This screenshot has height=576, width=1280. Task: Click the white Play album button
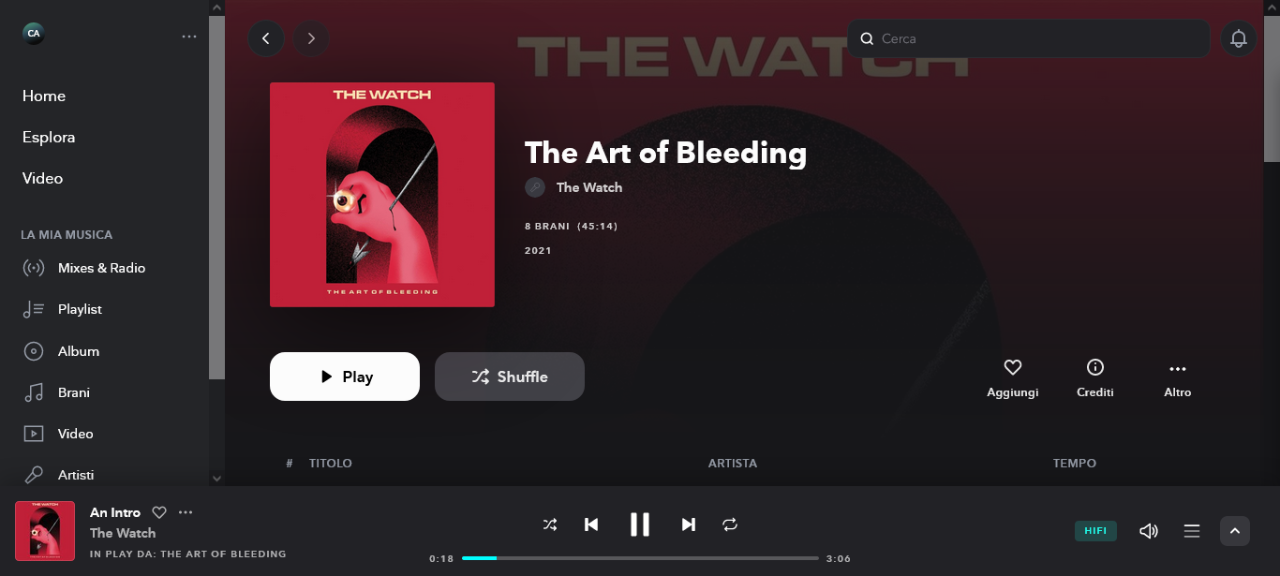coord(345,376)
